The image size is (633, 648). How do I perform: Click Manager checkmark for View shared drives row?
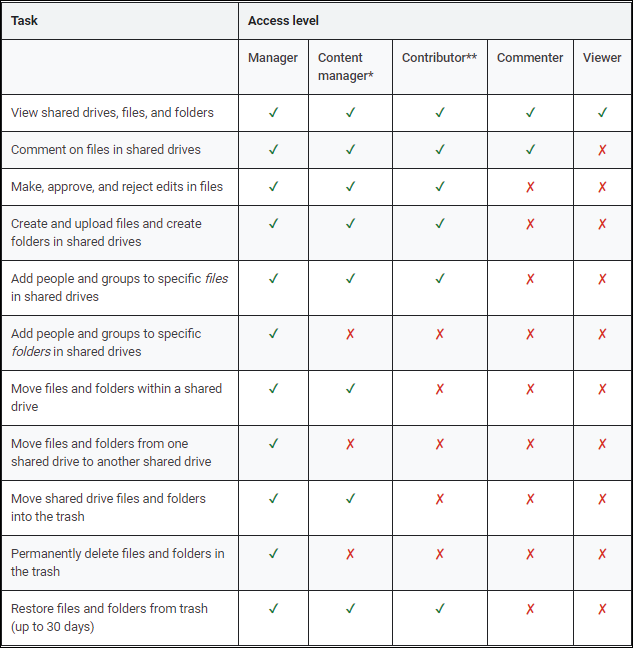click(x=273, y=113)
